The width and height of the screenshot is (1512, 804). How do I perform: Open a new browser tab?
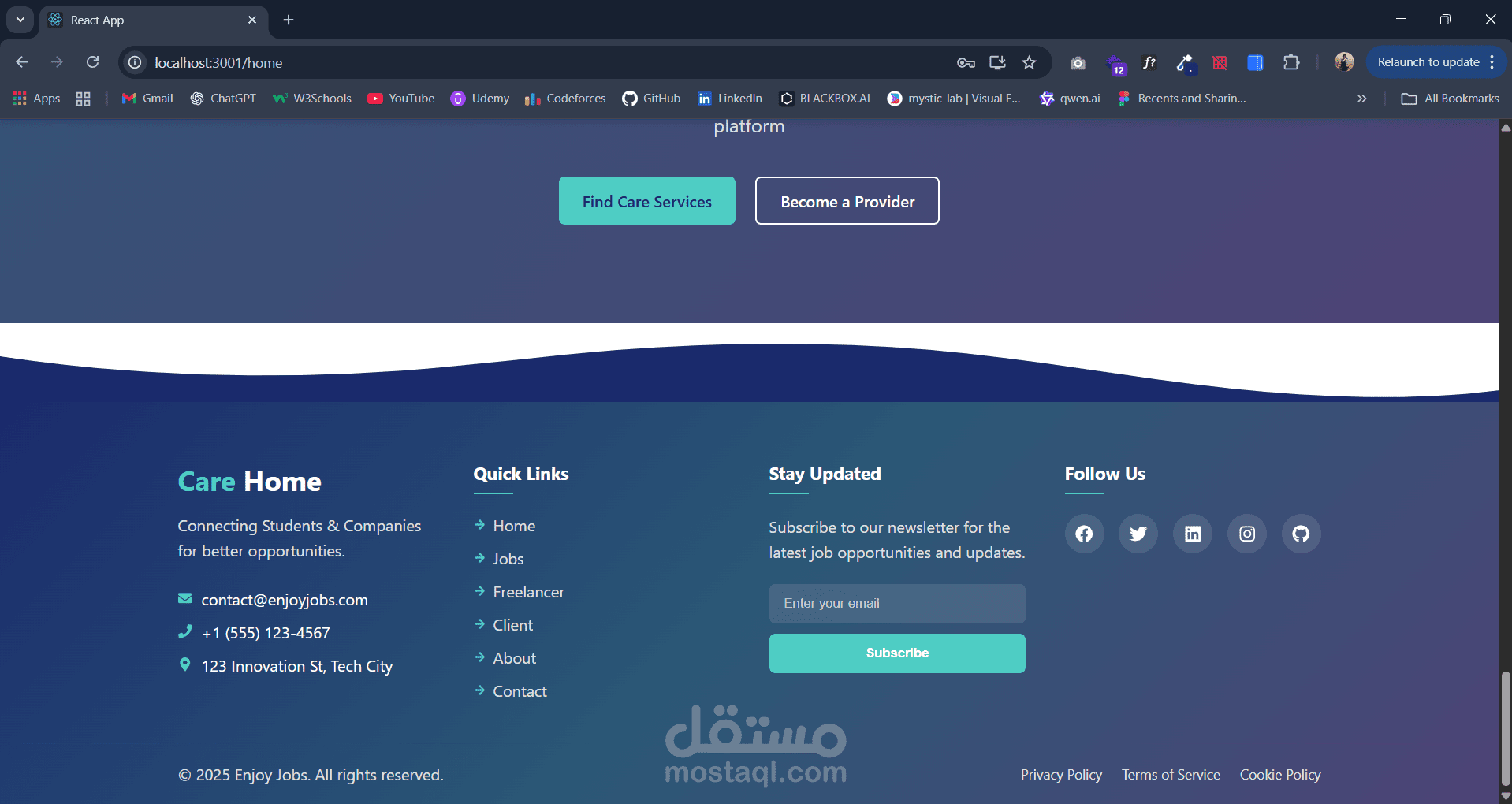pos(289,20)
